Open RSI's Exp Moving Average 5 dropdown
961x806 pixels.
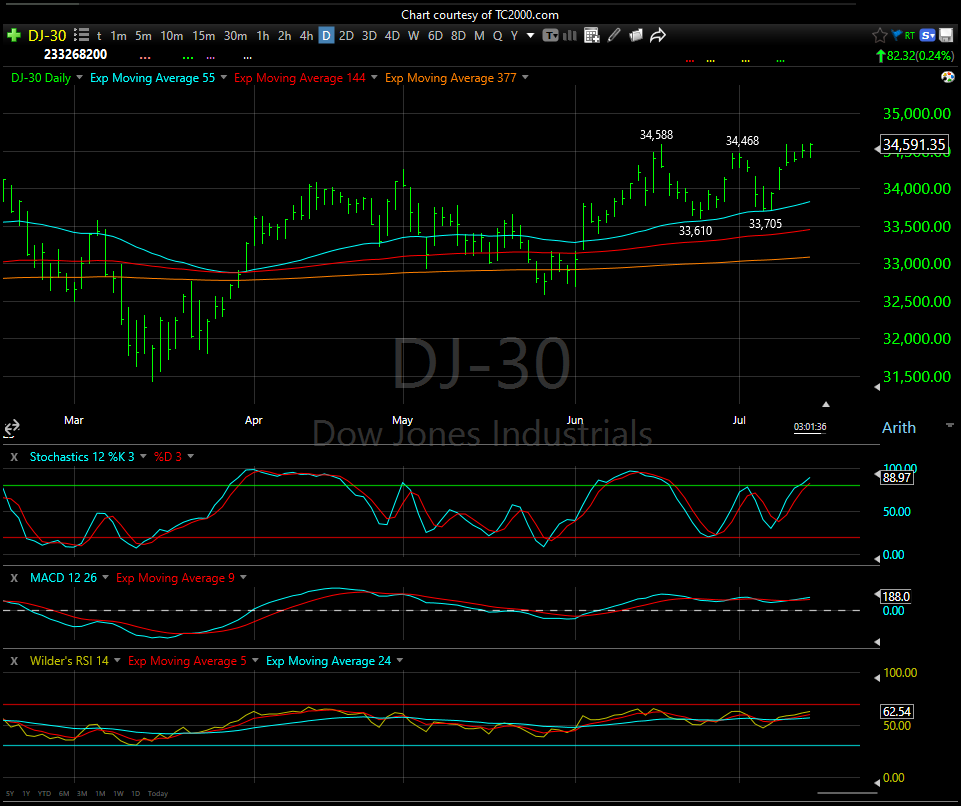[255, 661]
